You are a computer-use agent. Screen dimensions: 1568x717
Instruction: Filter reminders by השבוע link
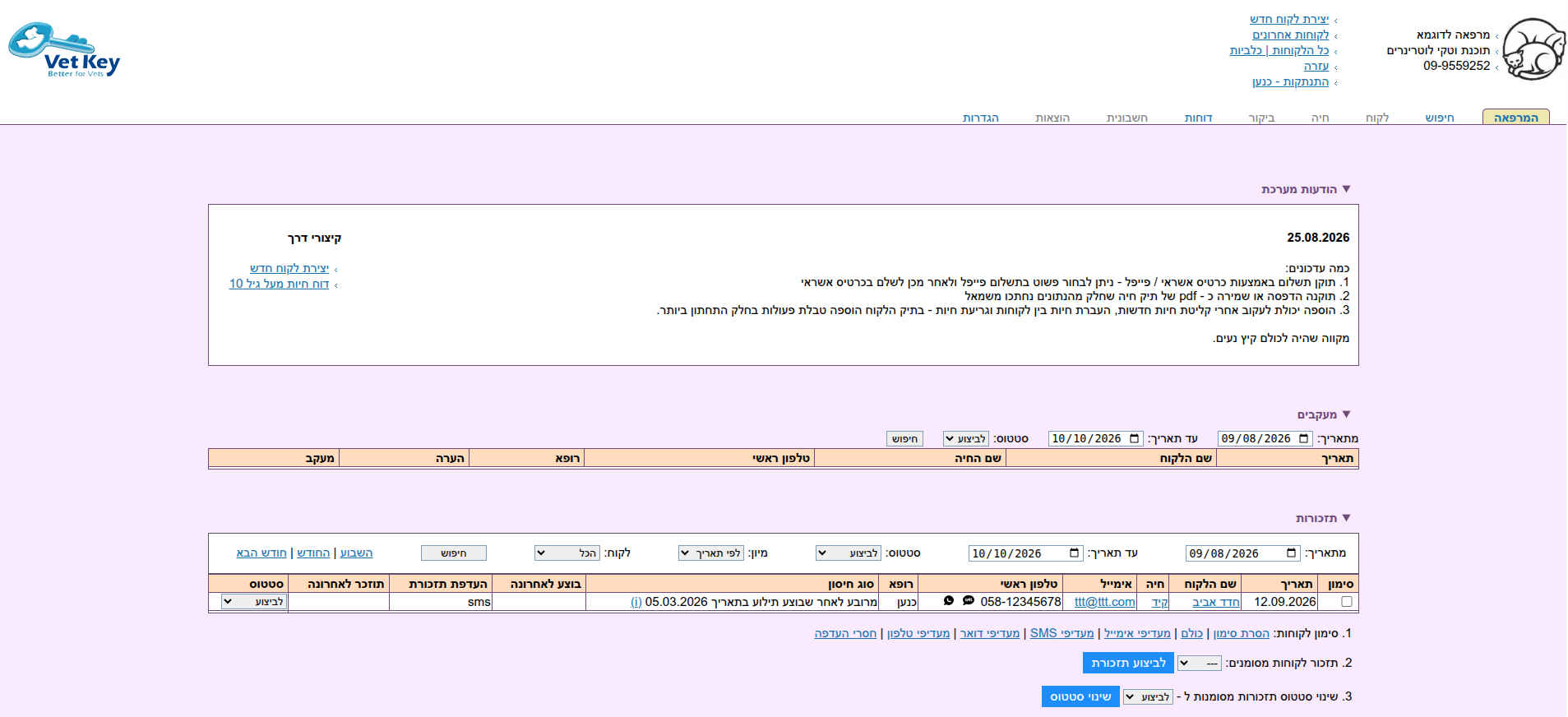click(x=357, y=553)
